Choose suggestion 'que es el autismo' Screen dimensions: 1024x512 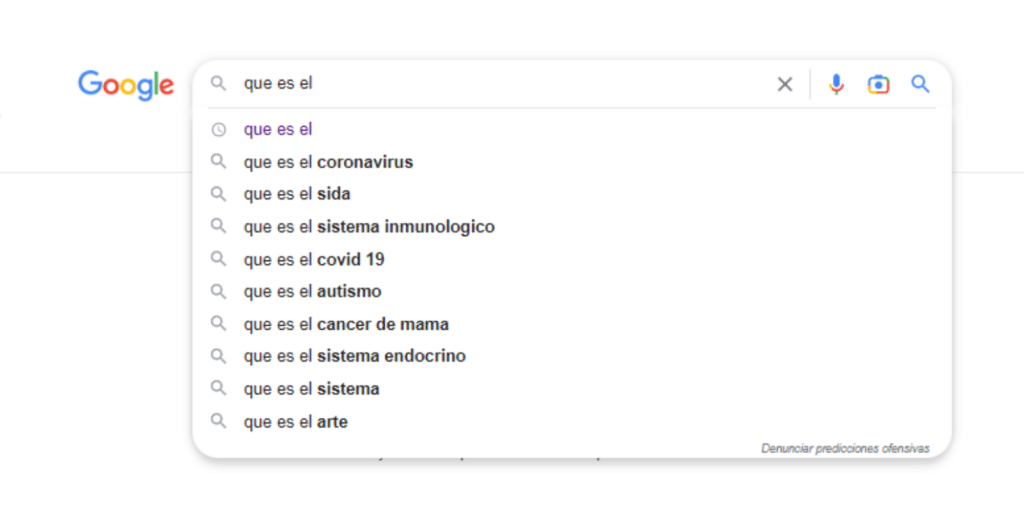point(571,291)
